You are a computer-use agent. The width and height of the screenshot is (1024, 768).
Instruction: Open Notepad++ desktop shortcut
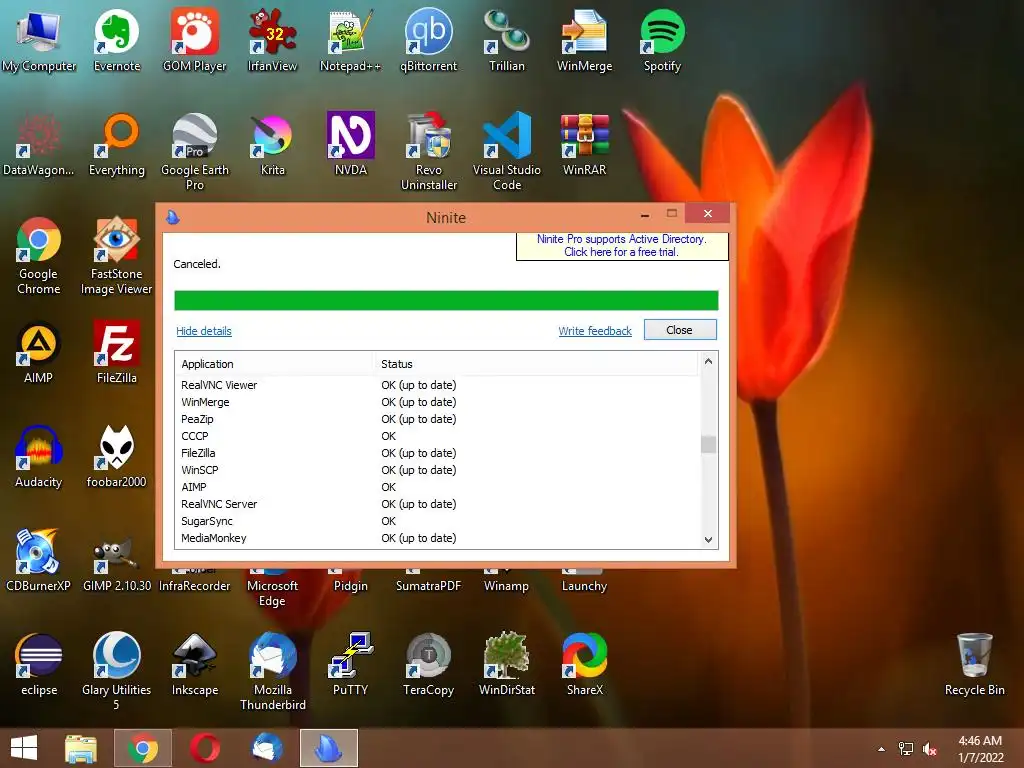350,39
